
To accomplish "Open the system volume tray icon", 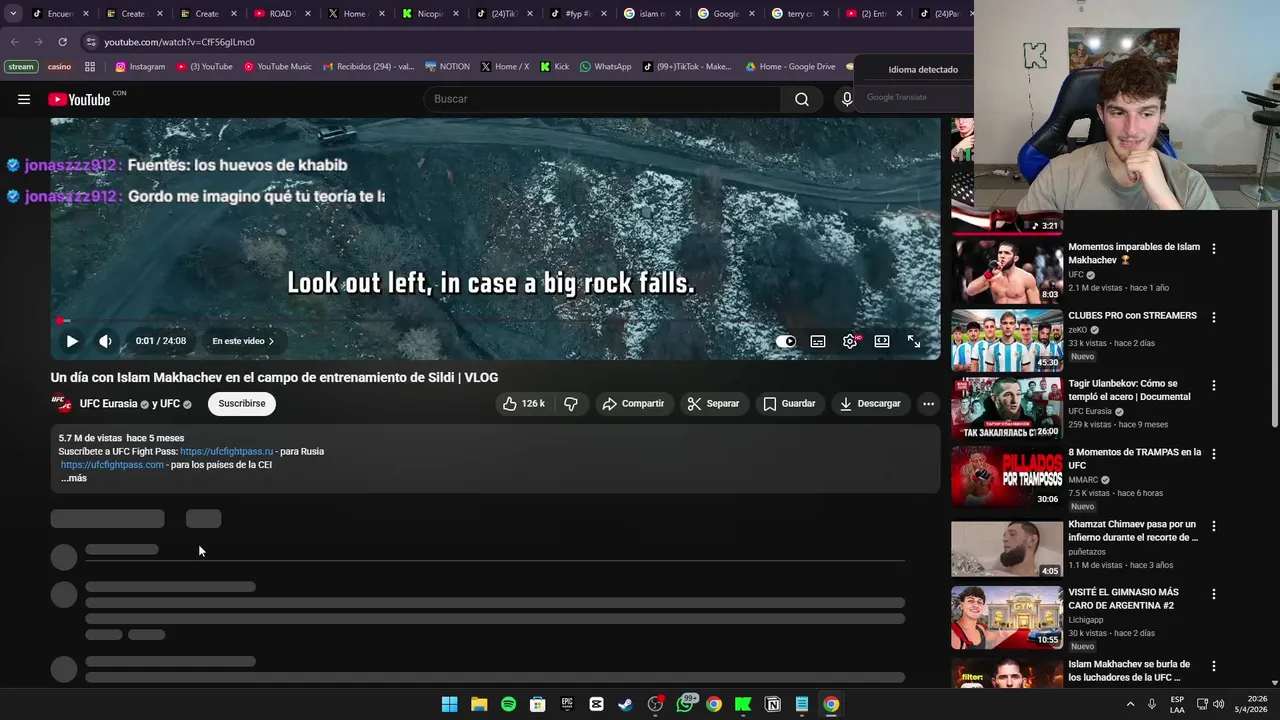I will pyautogui.click(x=1218, y=704).
